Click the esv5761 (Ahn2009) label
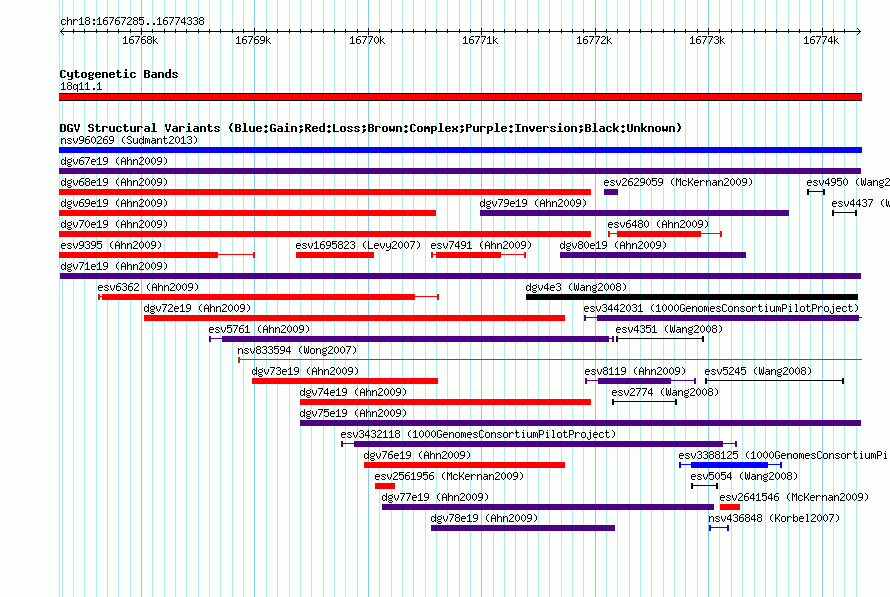This screenshot has height=597, width=890. [x=259, y=329]
